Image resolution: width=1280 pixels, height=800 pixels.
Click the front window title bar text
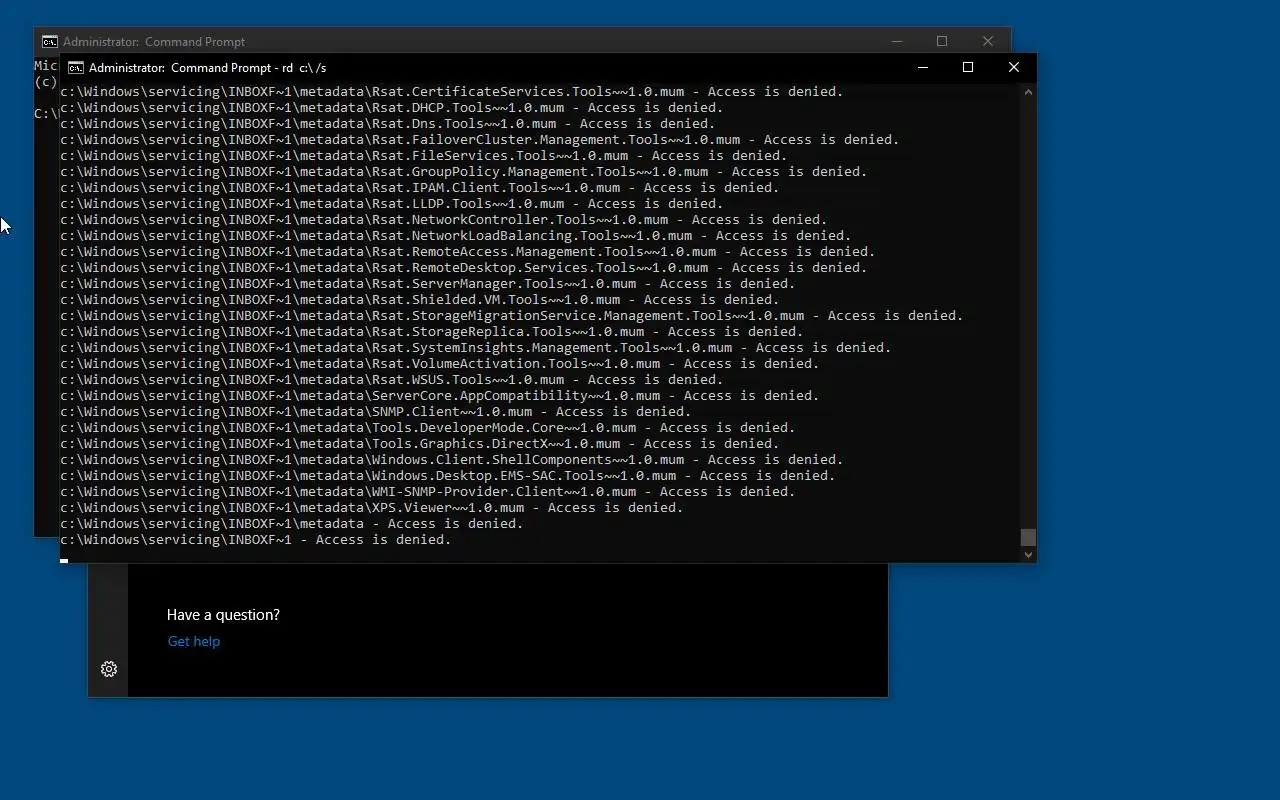208,68
